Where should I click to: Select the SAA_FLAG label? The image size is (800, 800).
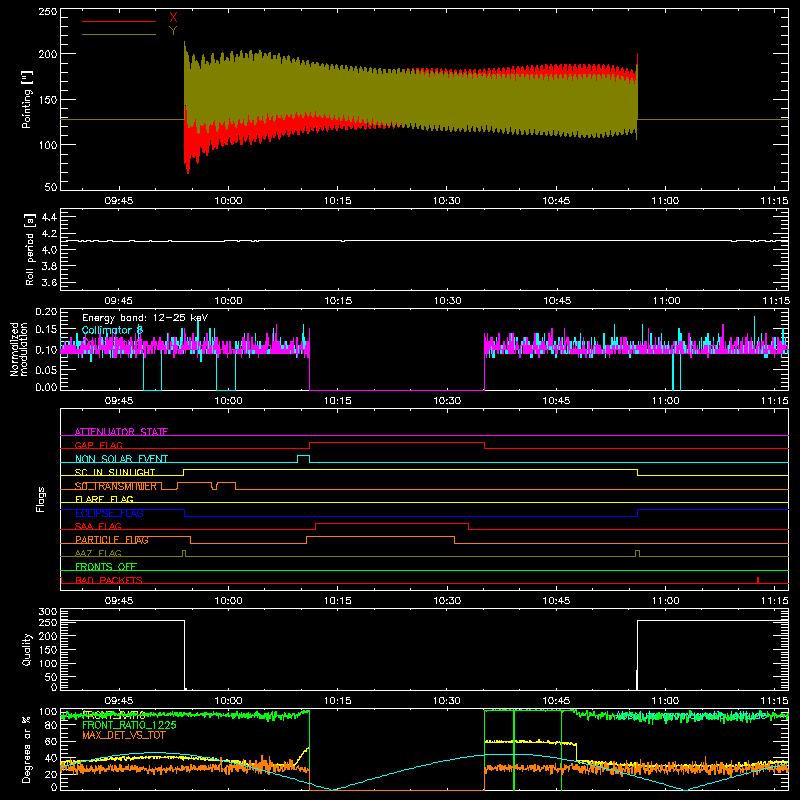(98, 526)
